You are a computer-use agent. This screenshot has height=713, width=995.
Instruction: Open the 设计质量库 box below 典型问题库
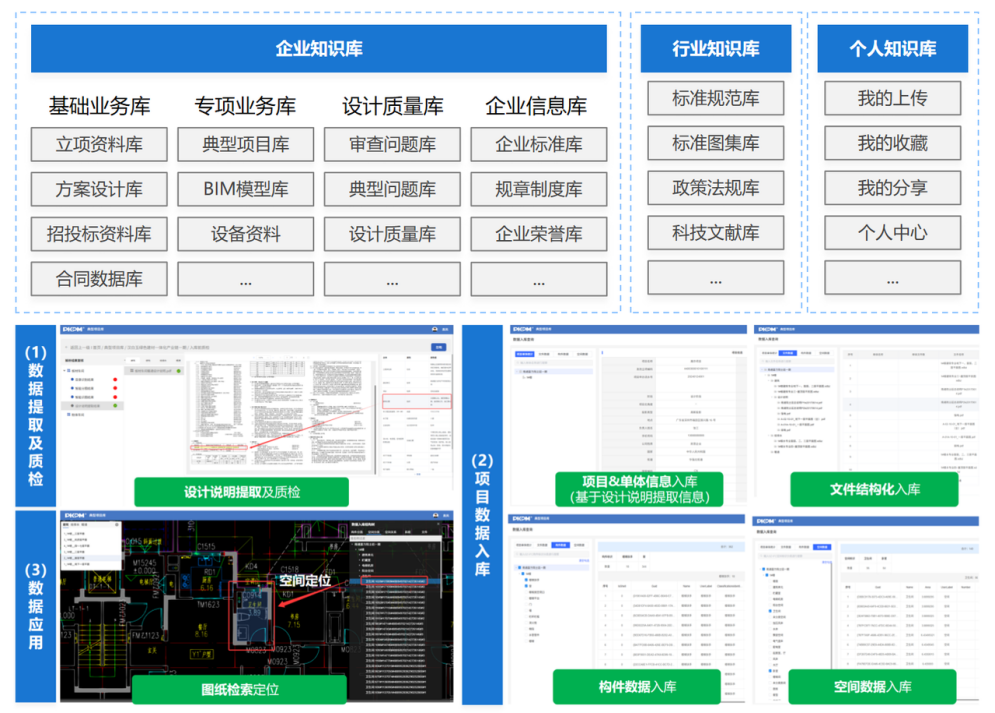(392, 234)
